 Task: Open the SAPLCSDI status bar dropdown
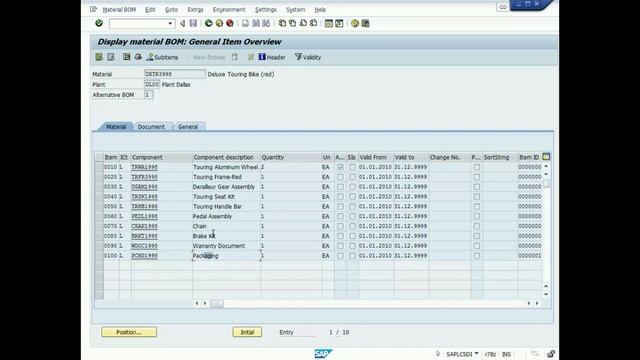tap(476, 353)
